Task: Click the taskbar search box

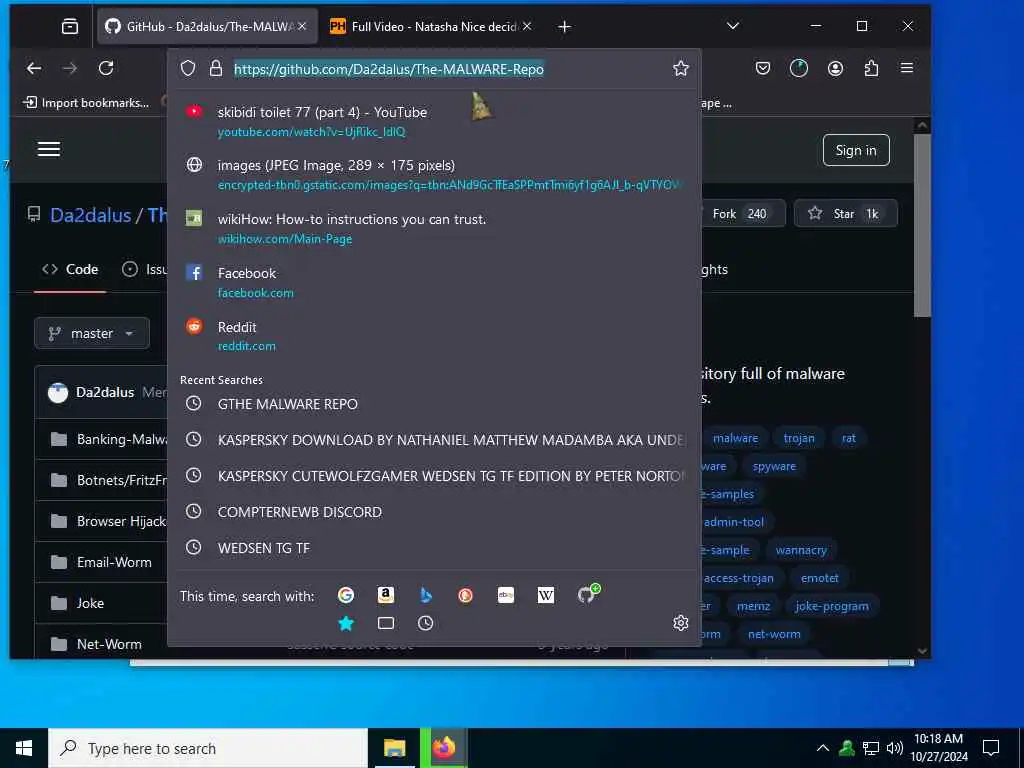Action: point(208,748)
